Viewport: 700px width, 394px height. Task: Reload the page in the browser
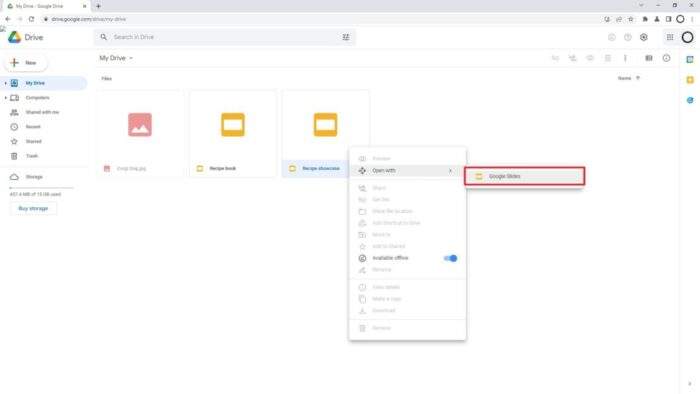pos(31,19)
